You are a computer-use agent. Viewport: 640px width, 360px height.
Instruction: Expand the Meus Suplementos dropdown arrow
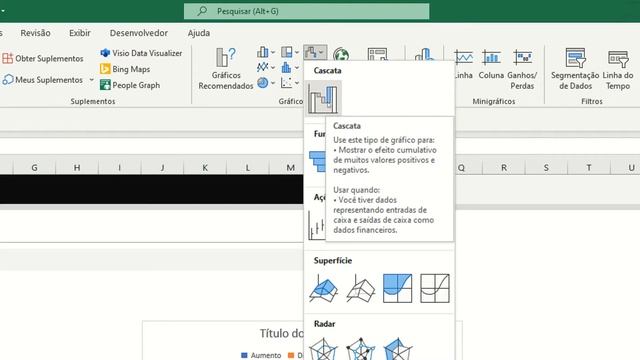91,80
